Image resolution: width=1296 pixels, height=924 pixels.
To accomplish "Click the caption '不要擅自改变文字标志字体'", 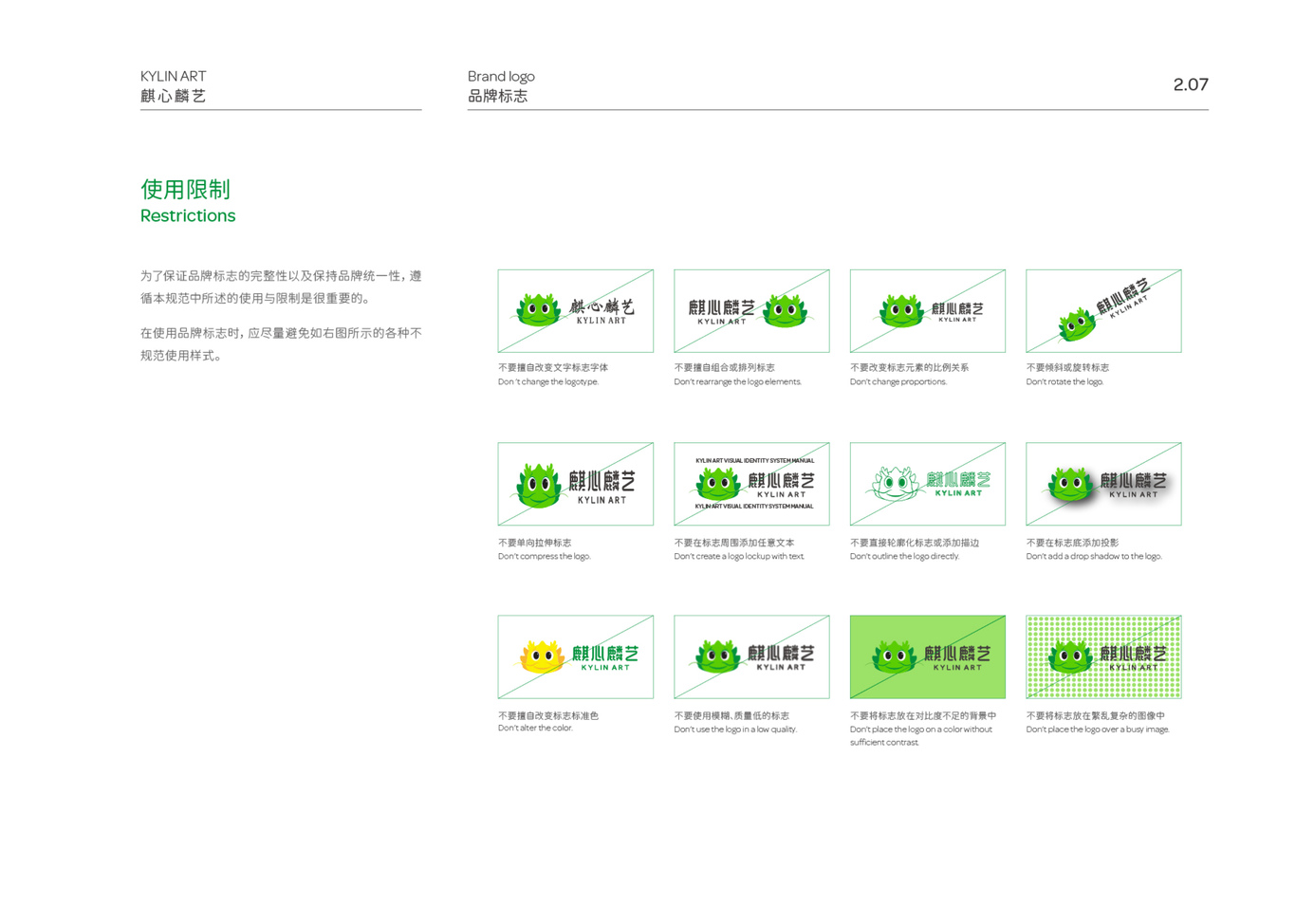I will (553, 367).
